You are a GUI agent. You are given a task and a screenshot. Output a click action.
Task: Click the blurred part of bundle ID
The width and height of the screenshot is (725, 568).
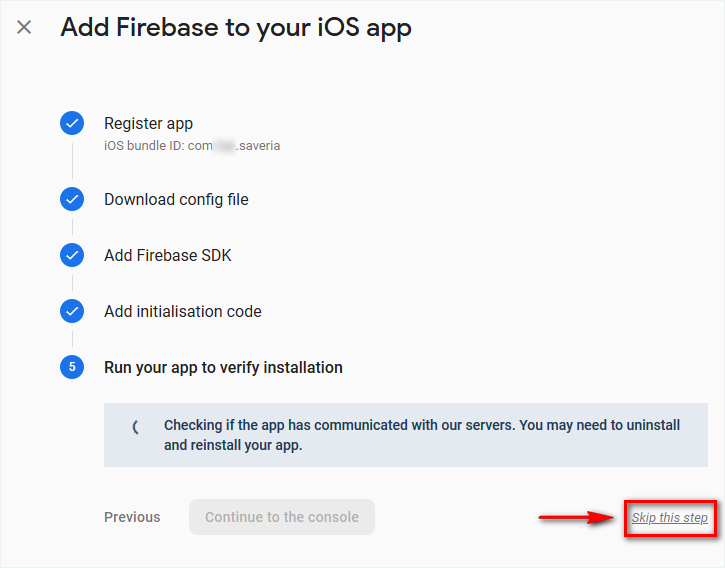pos(225,146)
